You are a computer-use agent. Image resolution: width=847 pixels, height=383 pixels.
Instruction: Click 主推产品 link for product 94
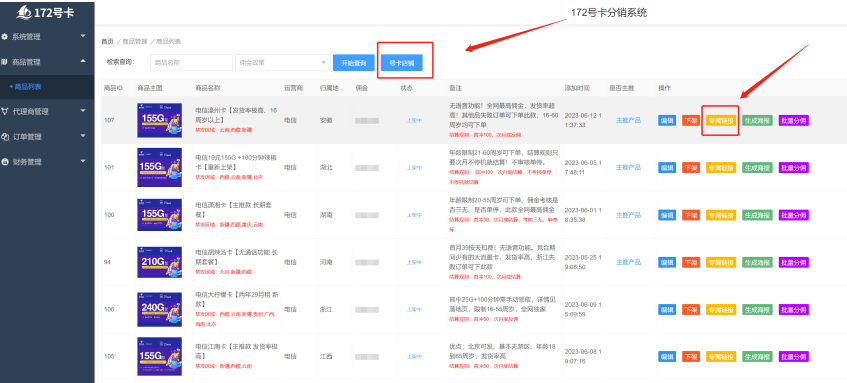coord(628,263)
